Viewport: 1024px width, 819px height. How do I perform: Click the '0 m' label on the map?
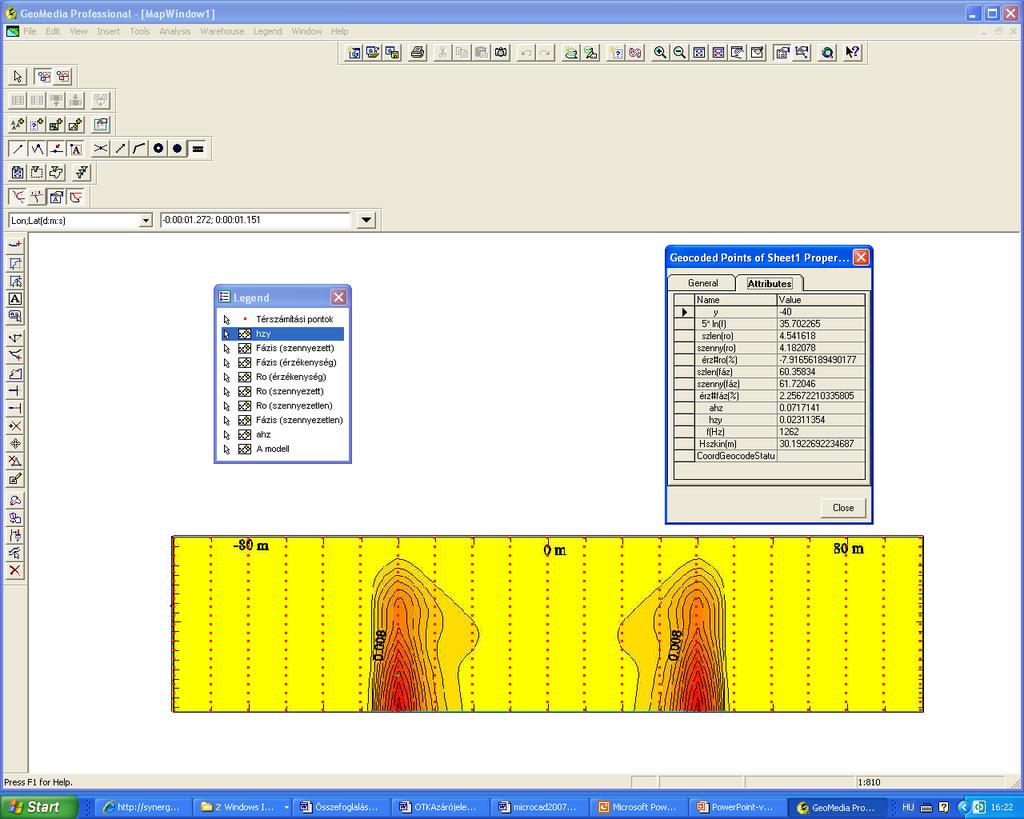[x=555, y=550]
